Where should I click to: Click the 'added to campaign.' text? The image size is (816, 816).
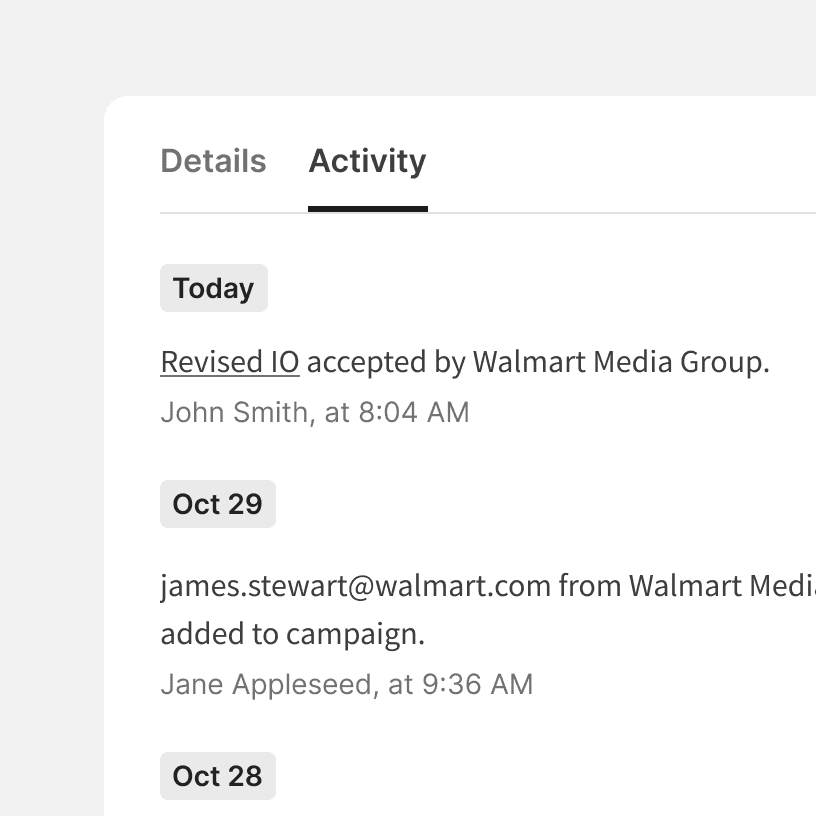292,635
